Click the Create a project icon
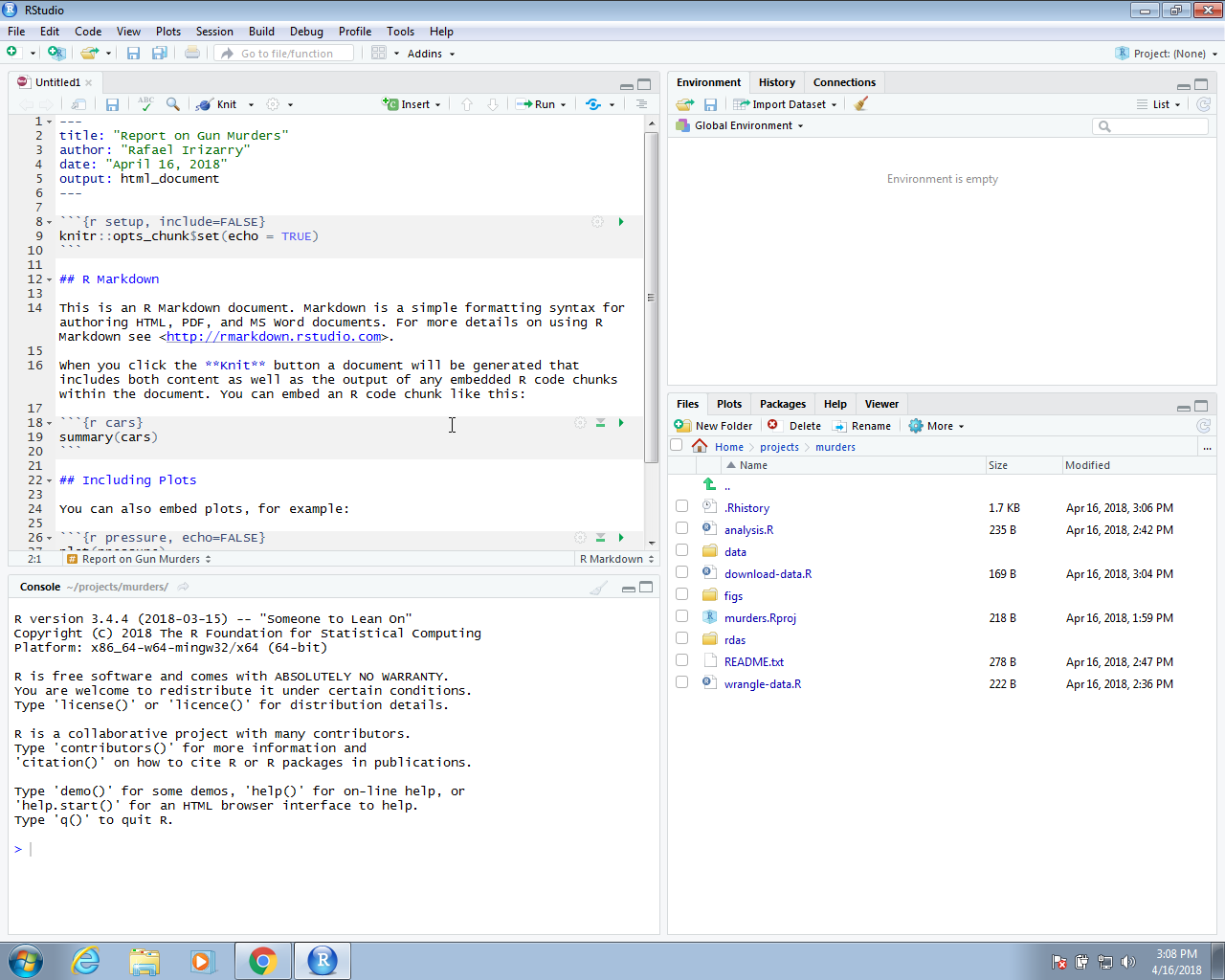The image size is (1225, 980). (x=56, y=53)
